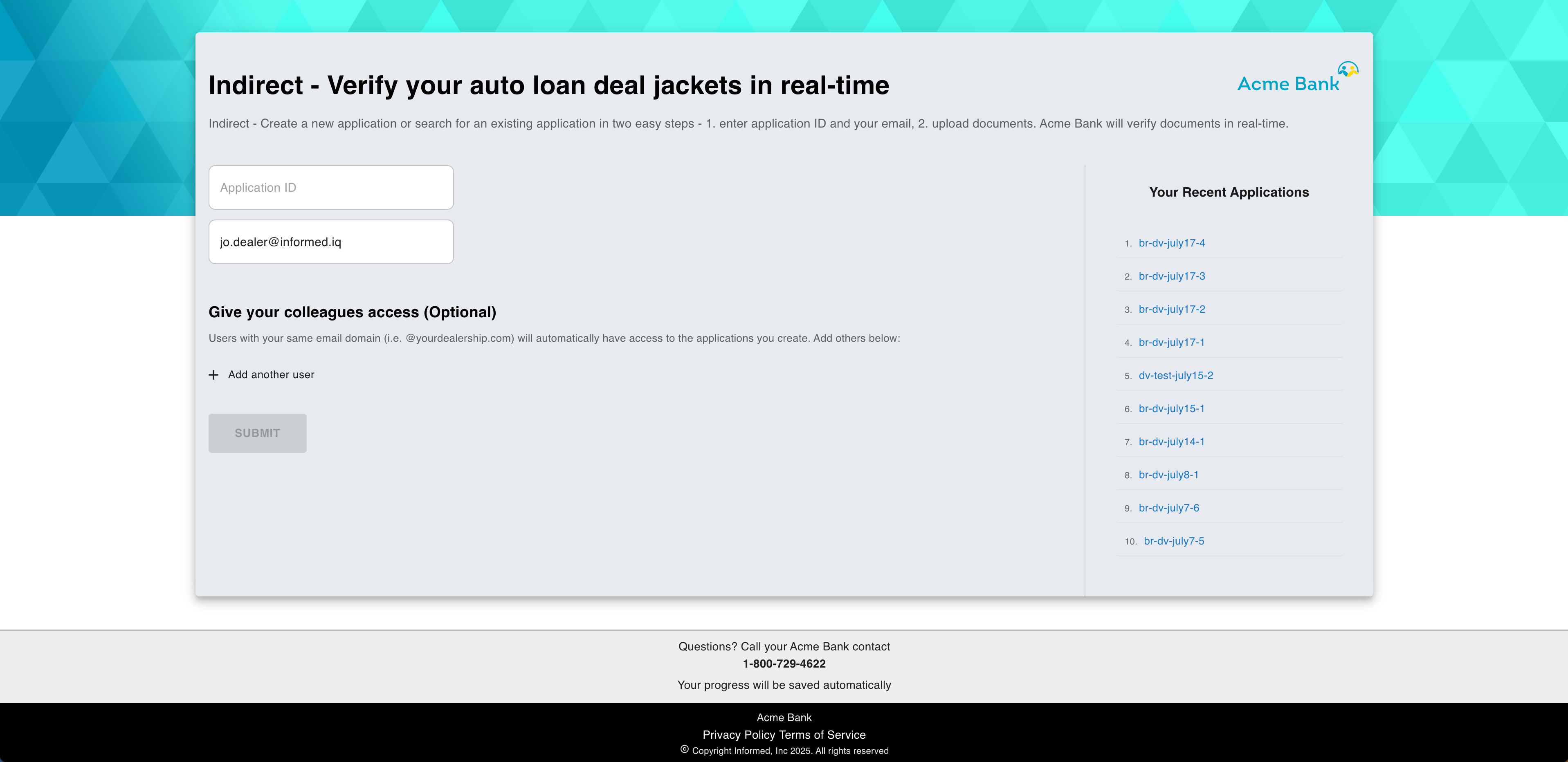Click the plus icon beside Add another user
This screenshot has width=1568, height=762.
(x=213, y=375)
